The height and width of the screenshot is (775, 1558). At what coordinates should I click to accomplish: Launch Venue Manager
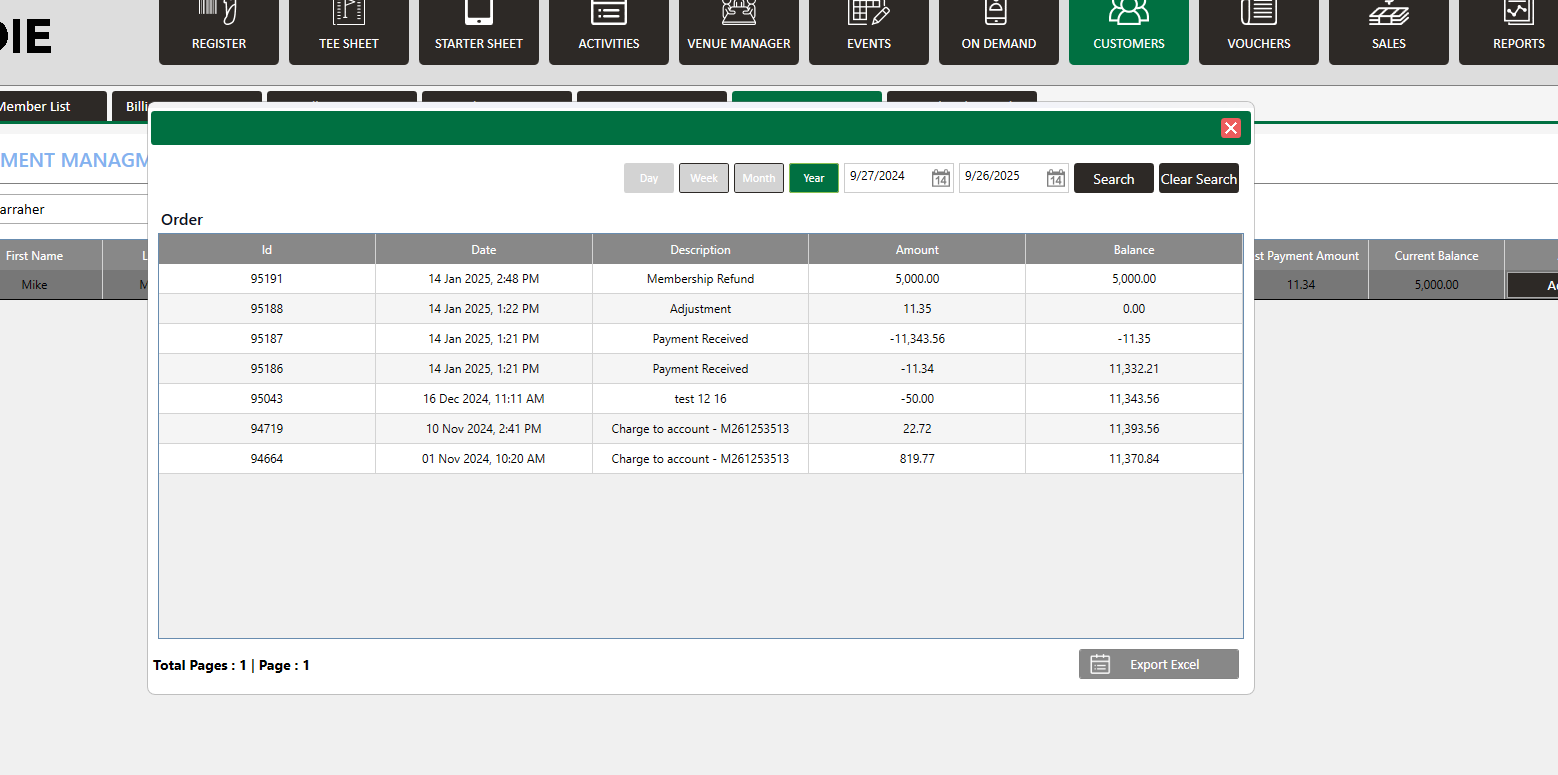tap(739, 32)
